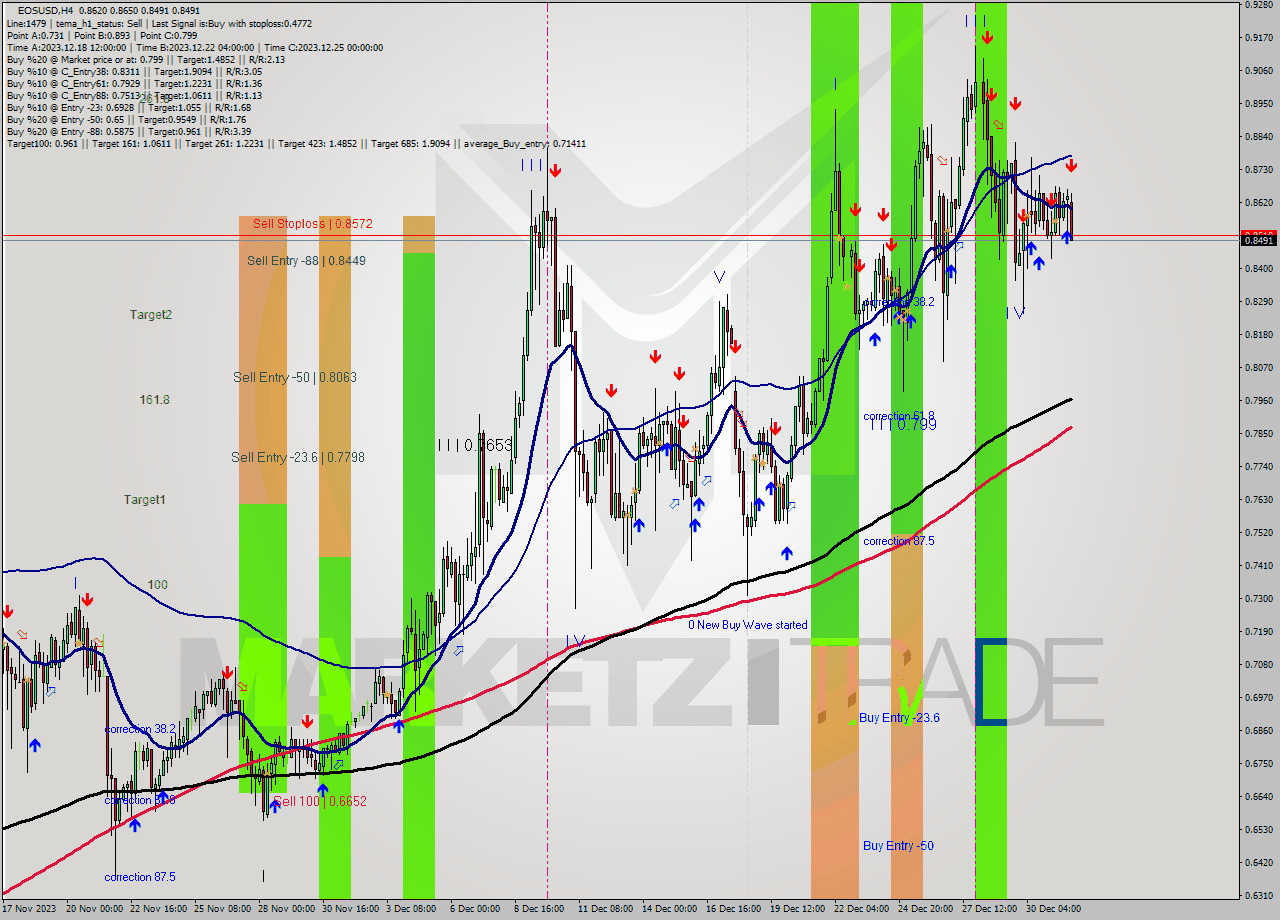
Task: Click the '30 Dec 04:00' time axis label
Action: coord(1053,910)
